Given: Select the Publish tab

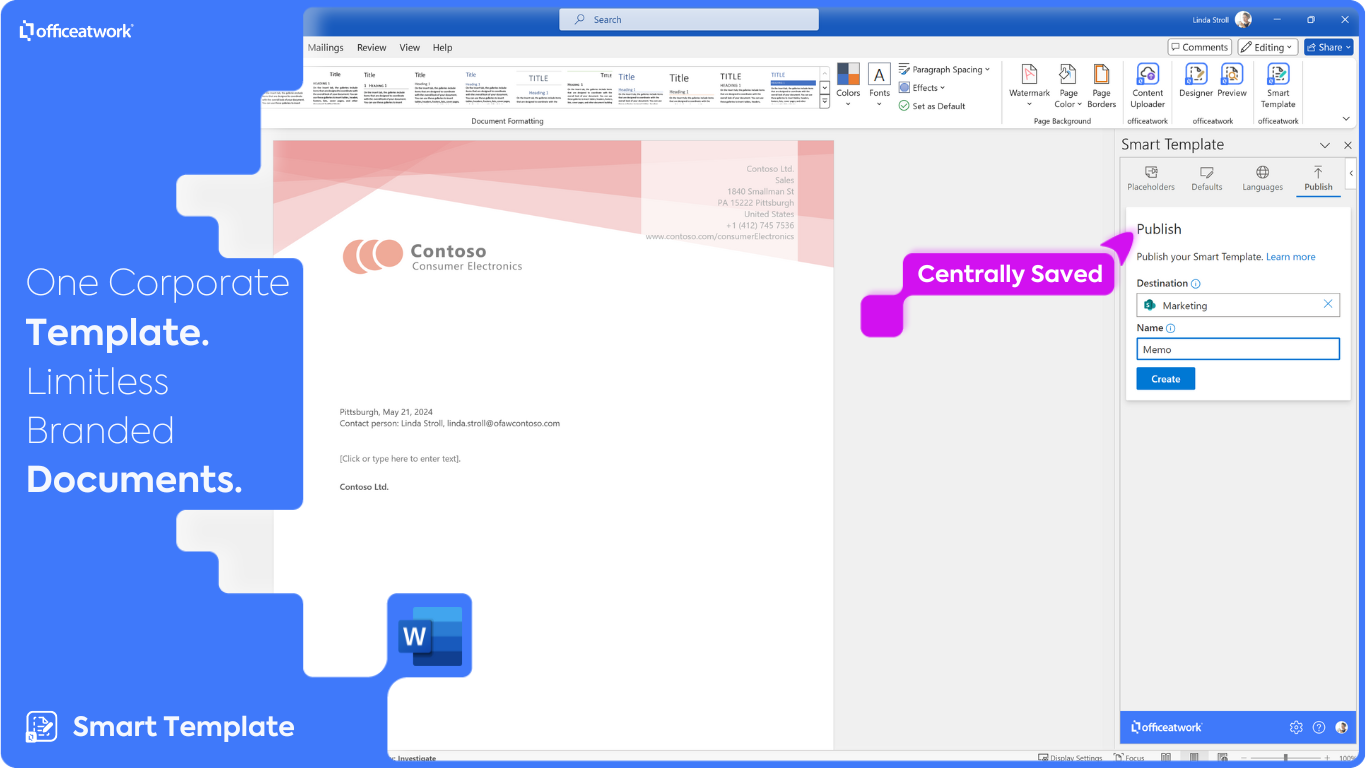Looking at the screenshot, I should pyautogui.click(x=1318, y=179).
